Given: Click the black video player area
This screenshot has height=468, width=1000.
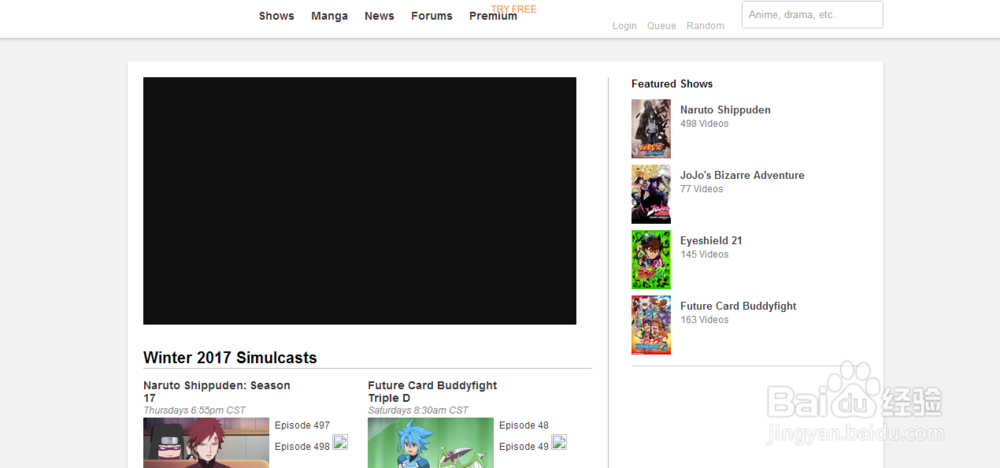Looking at the screenshot, I should pos(360,201).
